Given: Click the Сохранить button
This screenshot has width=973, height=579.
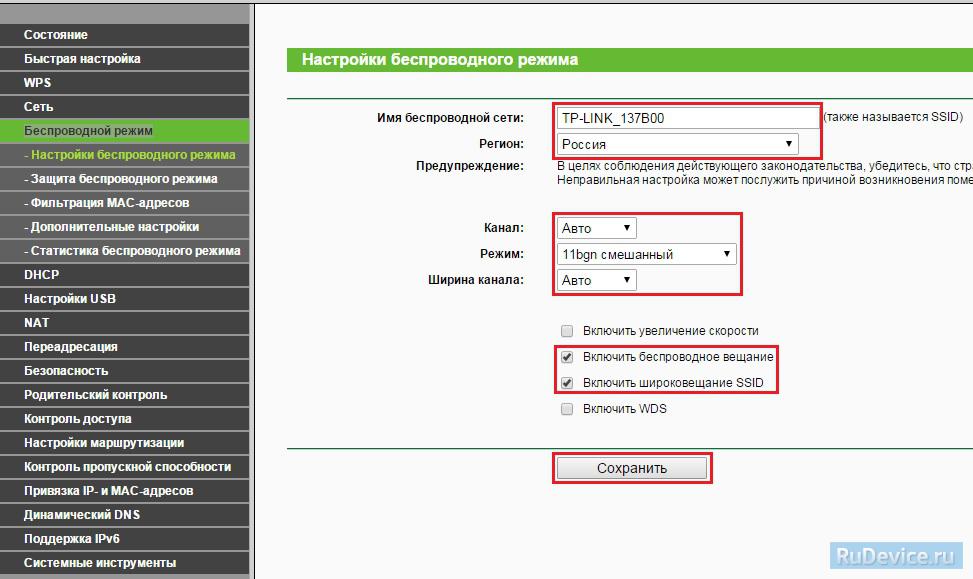Looking at the screenshot, I should click(632, 469).
